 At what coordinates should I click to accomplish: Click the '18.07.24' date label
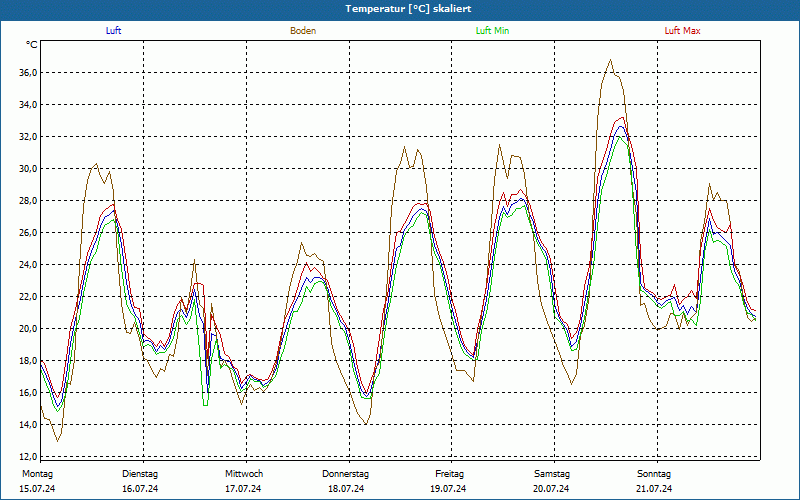pos(346,489)
